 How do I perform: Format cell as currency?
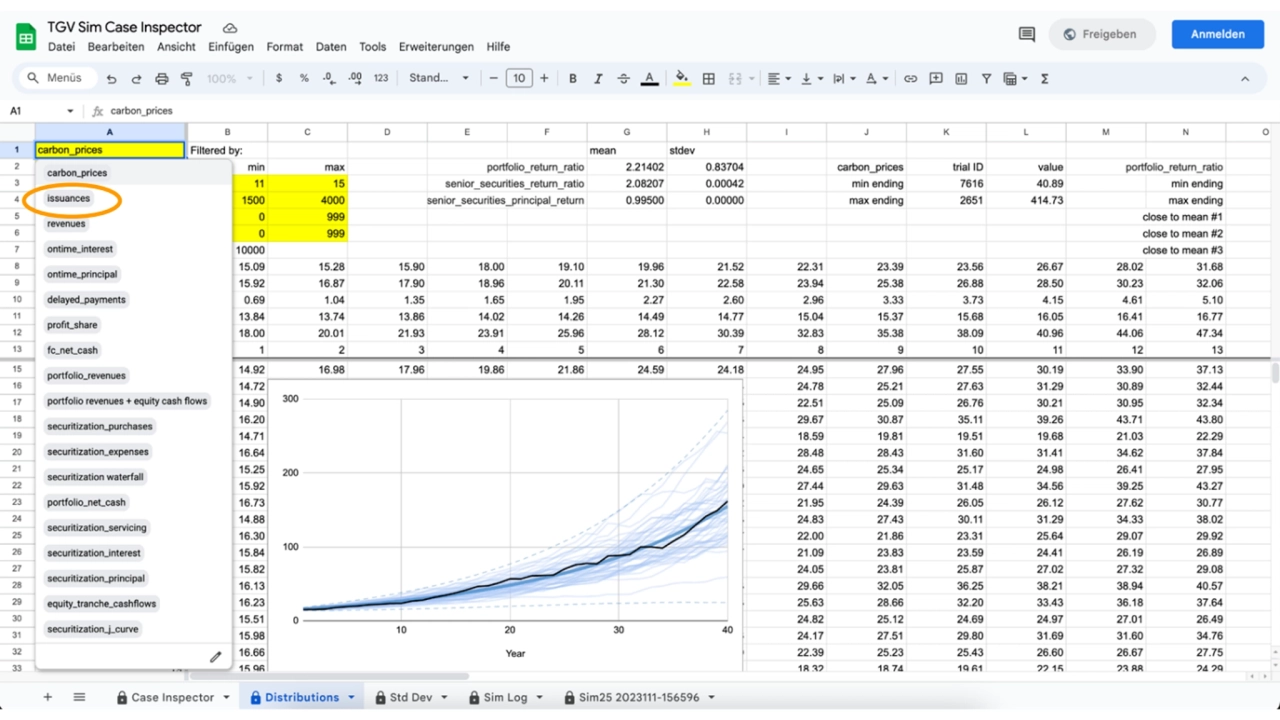[279, 79]
